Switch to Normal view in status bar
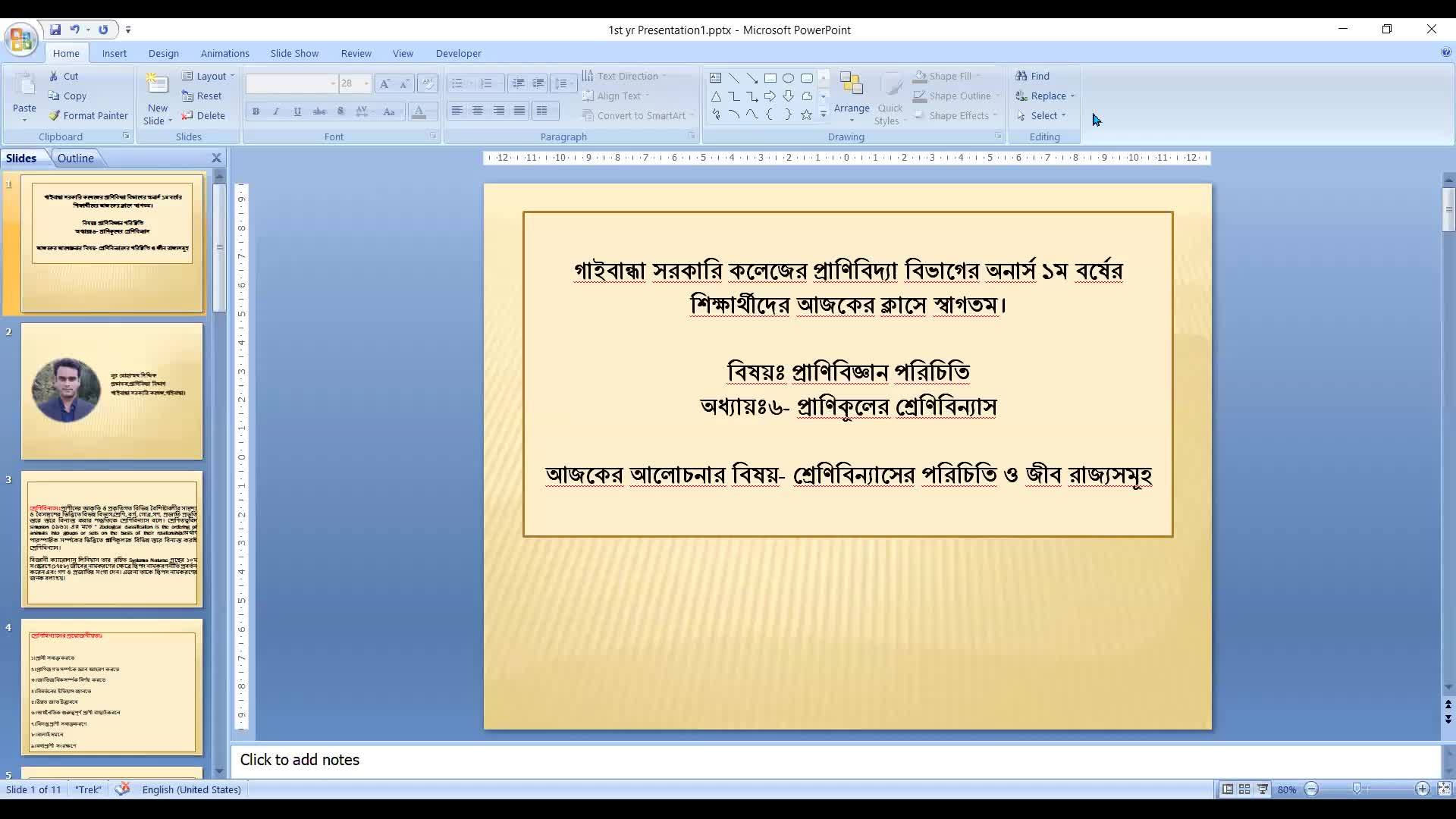Screen dimensions: 1456x819 (x=1227, y=789)
